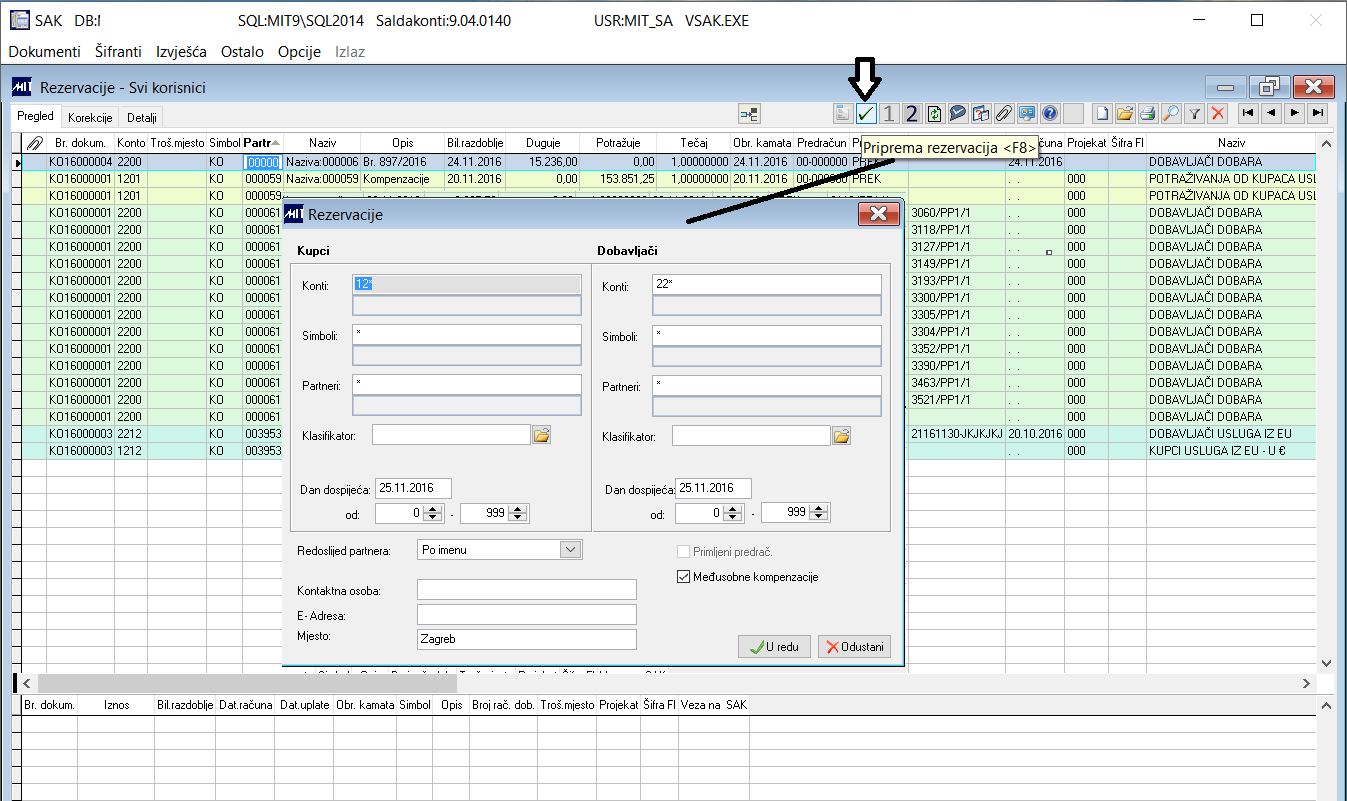Screen dimensions: 1347x801
Task: Confirm with U redu button
Action: 774,647
